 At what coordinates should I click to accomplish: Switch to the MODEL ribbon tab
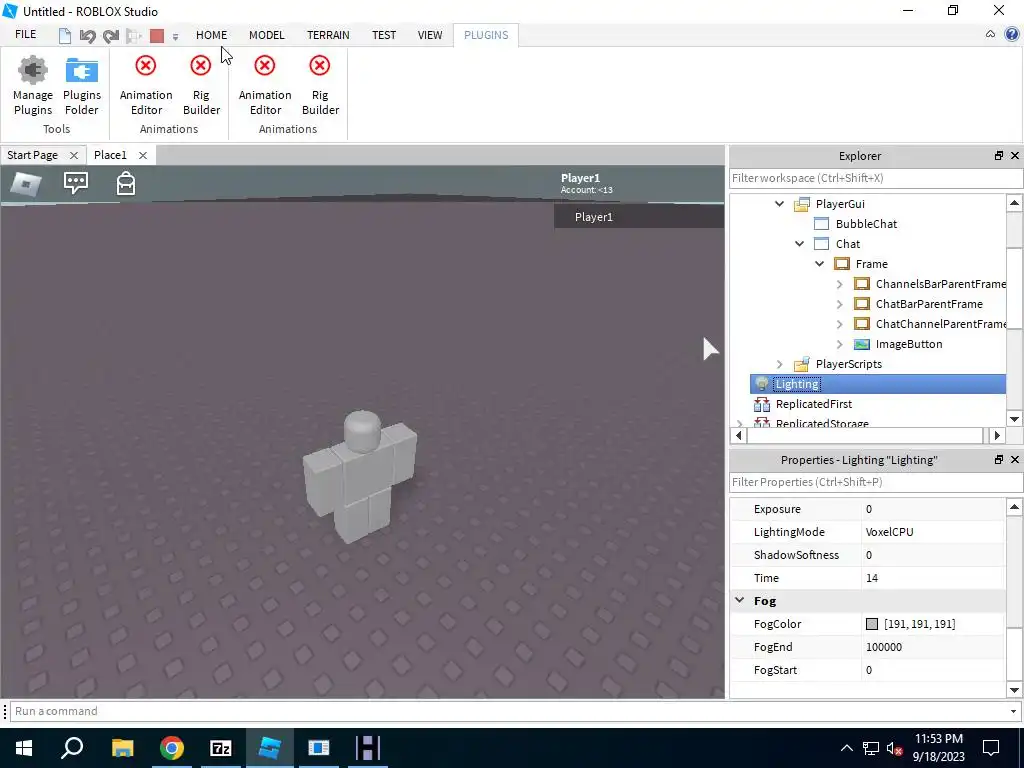[266, 35]
